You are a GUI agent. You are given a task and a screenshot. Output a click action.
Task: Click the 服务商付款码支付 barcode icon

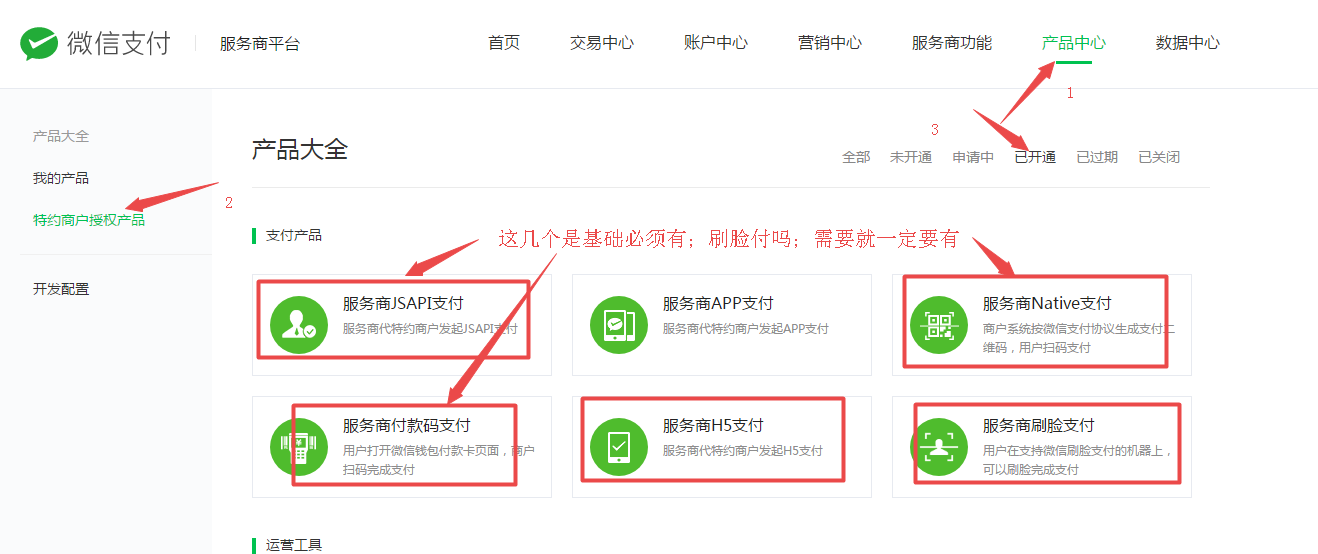pos(299,447)
